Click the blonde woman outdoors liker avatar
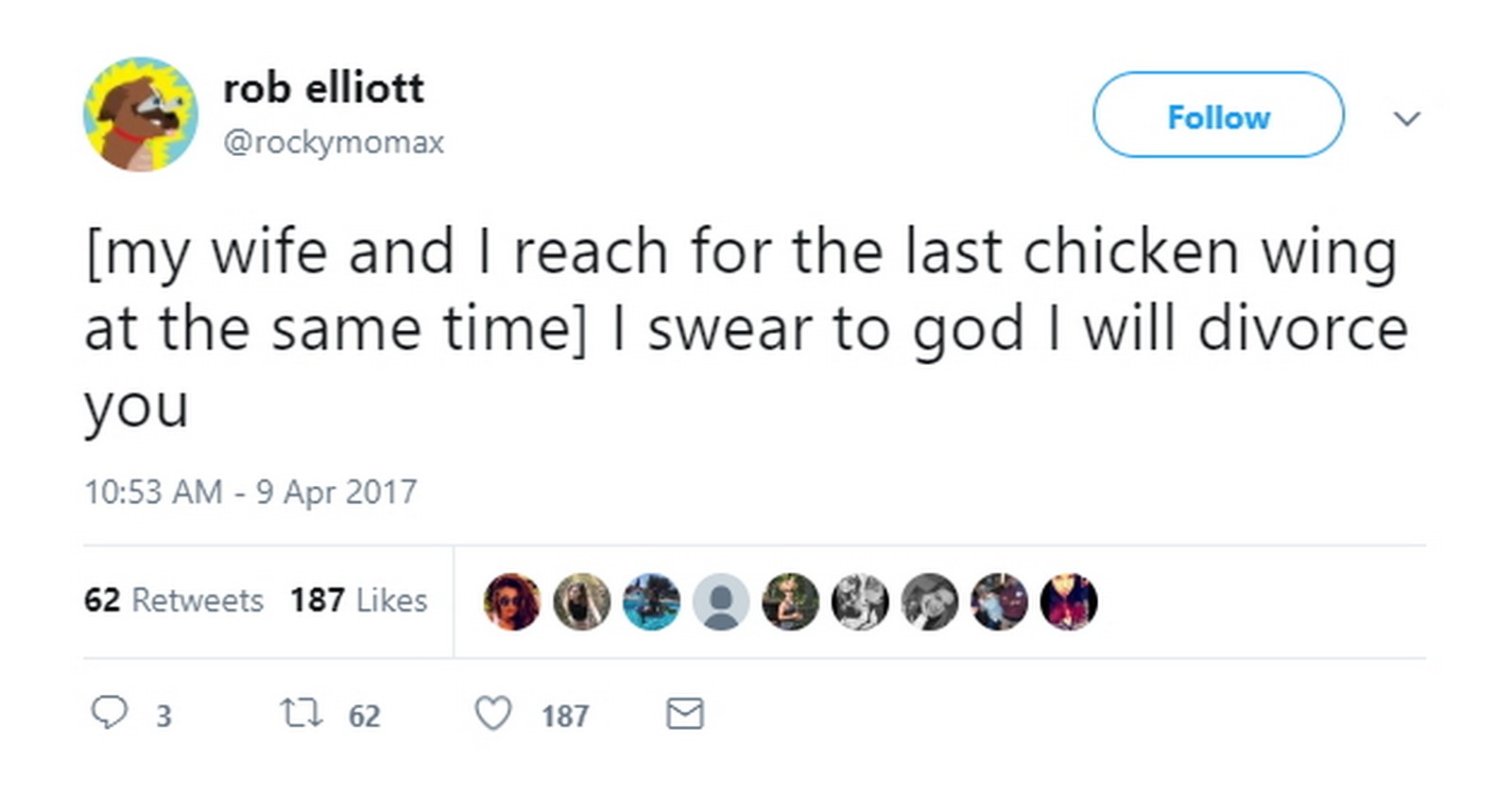Image resolution: width=1512 pixels, height=798 pixels. [791, 601]
